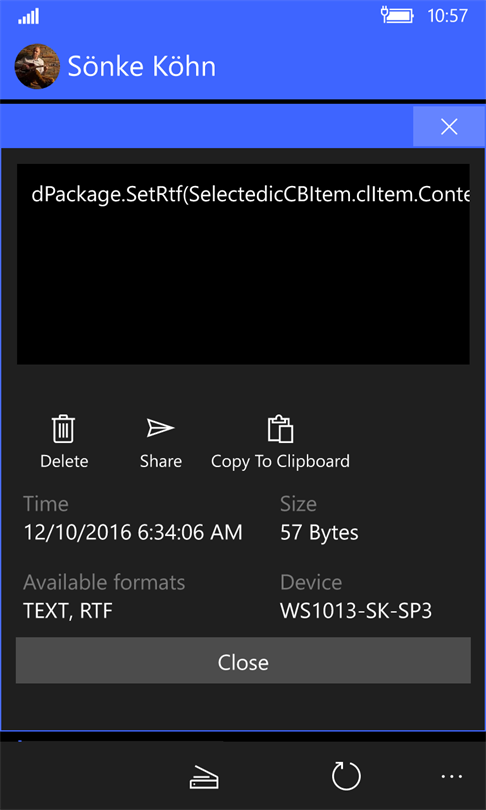486x810 pixels.
Task: Tap the battery charging status icon
Action: tap(397, 15)
